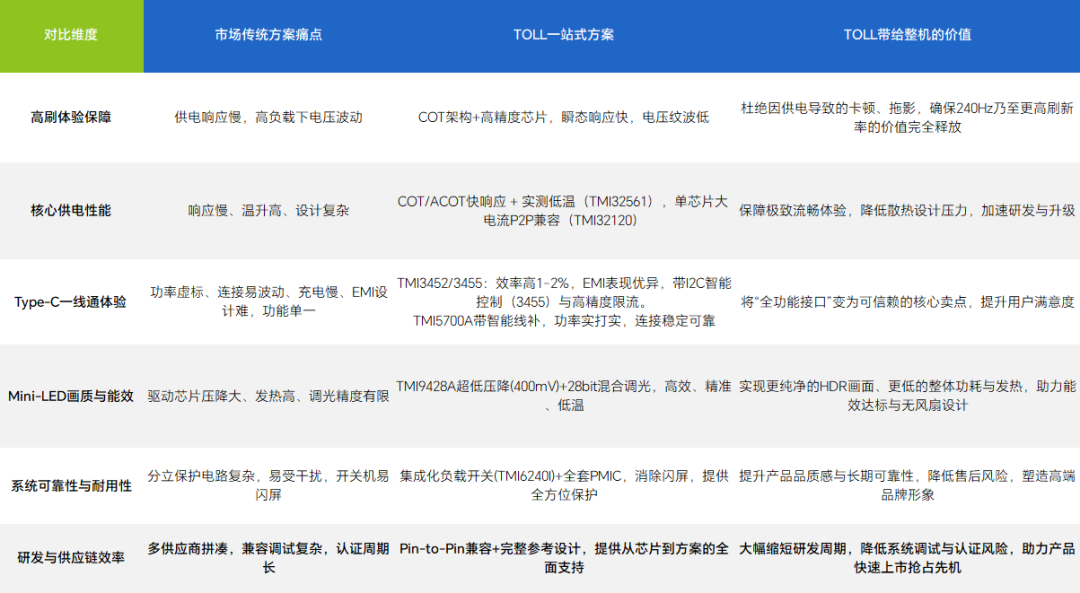Select cell starting with 功率虚标、连接易波动
This screenshot has width=1080, height=593.
268,302
